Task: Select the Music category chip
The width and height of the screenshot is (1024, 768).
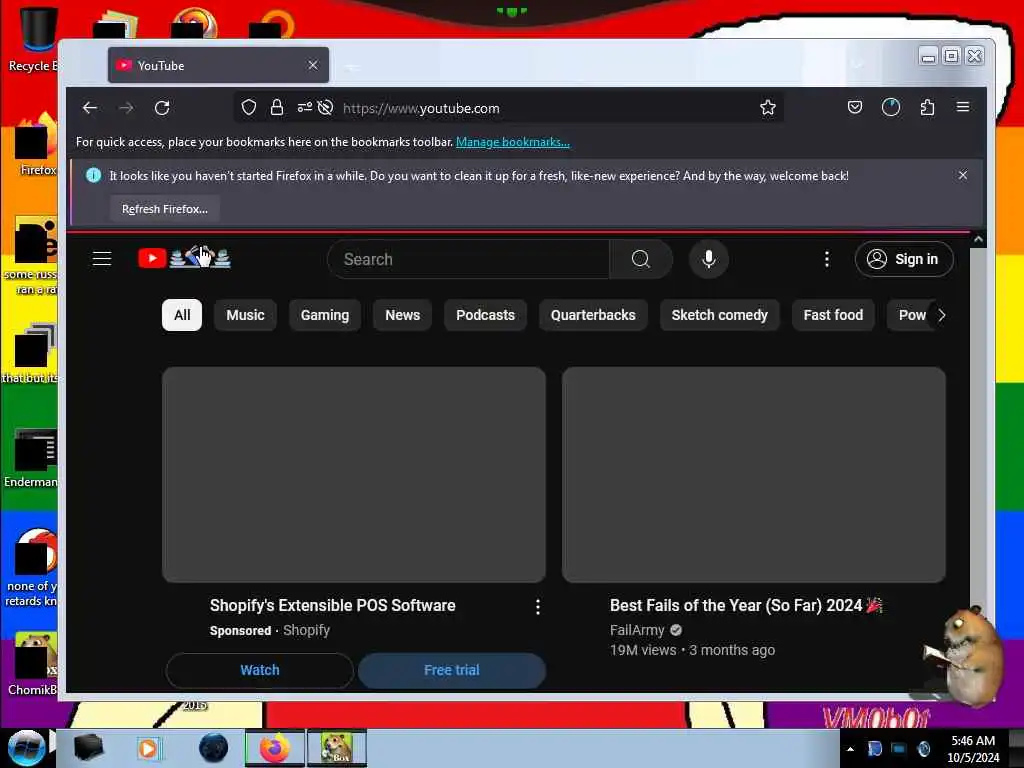Action: [245, 315]
